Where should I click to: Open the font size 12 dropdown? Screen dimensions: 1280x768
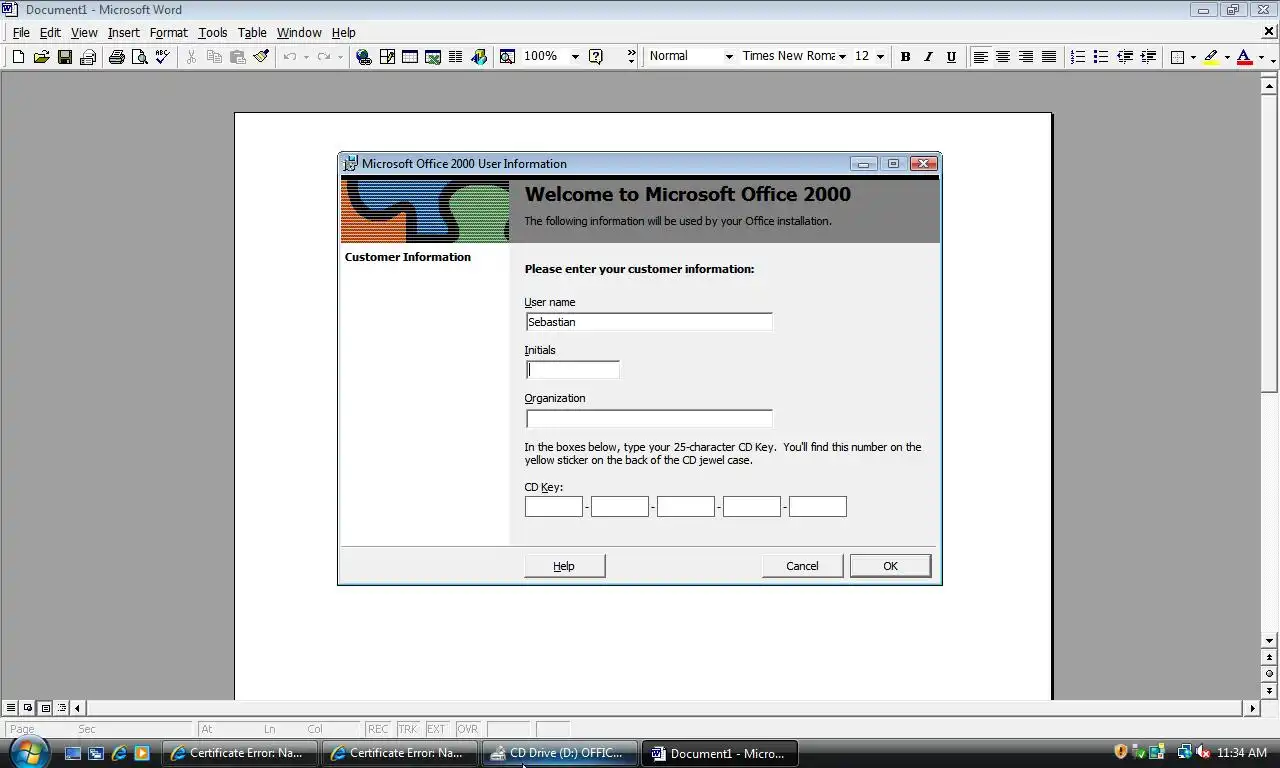click(x=880, y=57)
